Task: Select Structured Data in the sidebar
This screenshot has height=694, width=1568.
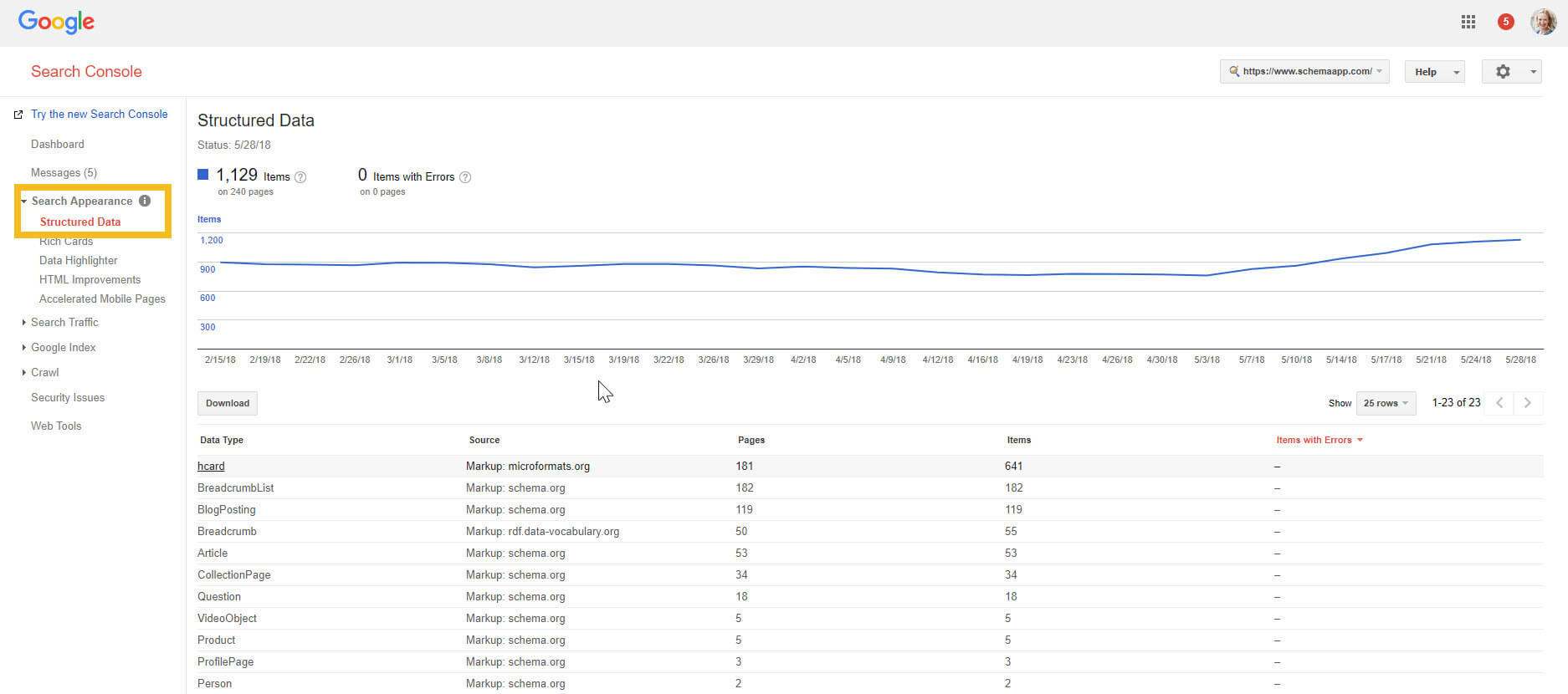Action: tap(80, 222)
